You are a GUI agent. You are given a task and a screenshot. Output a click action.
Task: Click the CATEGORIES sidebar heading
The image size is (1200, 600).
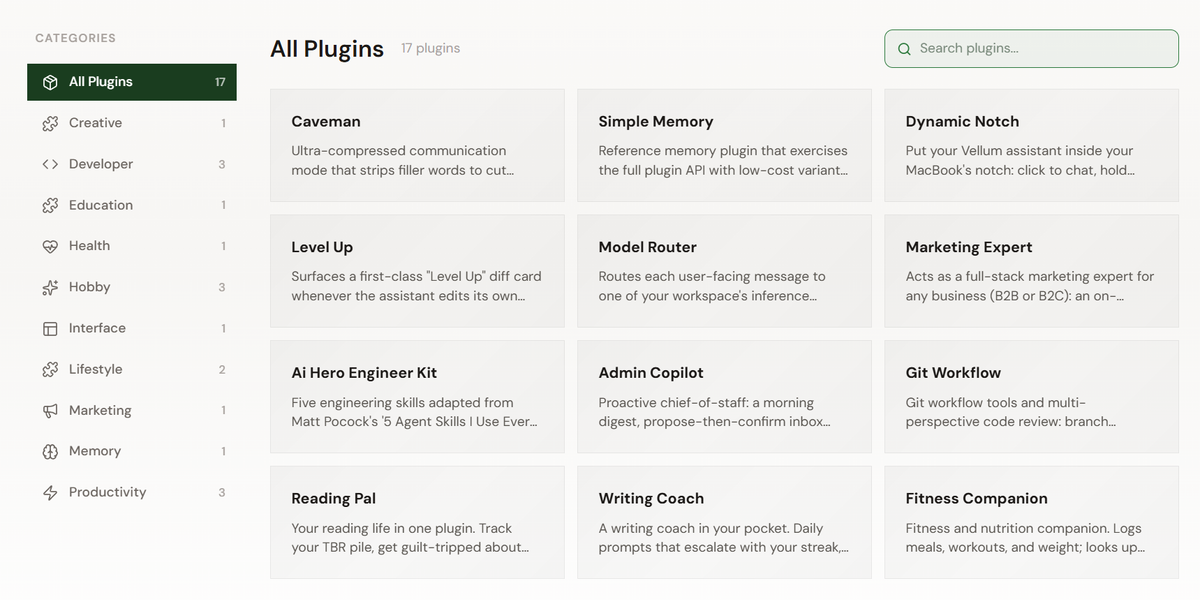[x=75, y=38]
